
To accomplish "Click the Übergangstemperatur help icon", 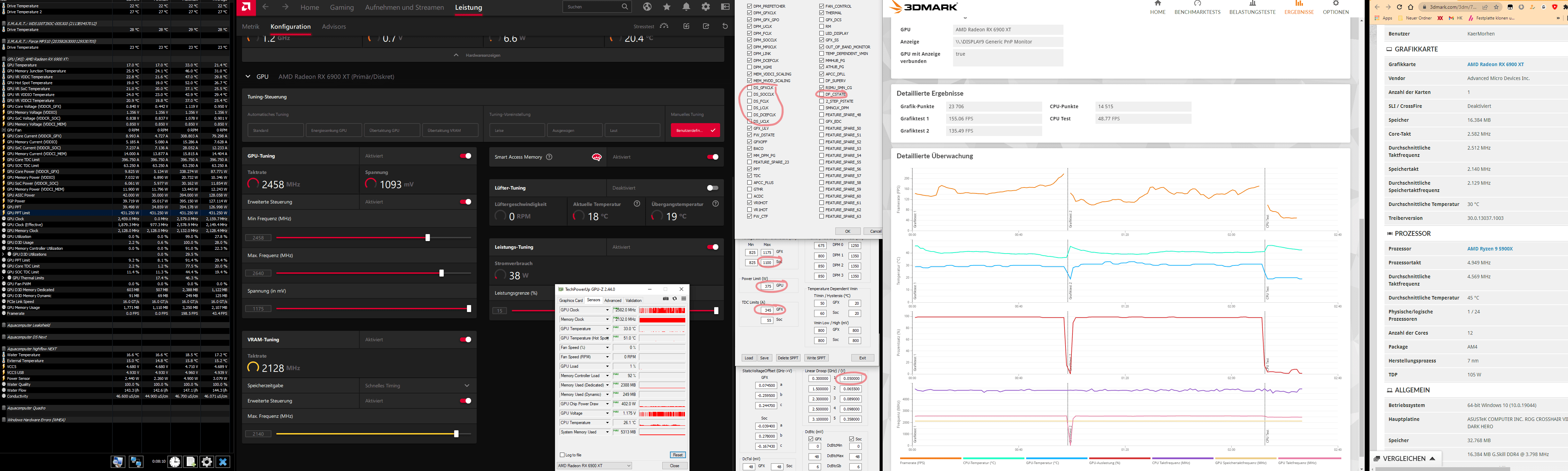I will point(716,203).
